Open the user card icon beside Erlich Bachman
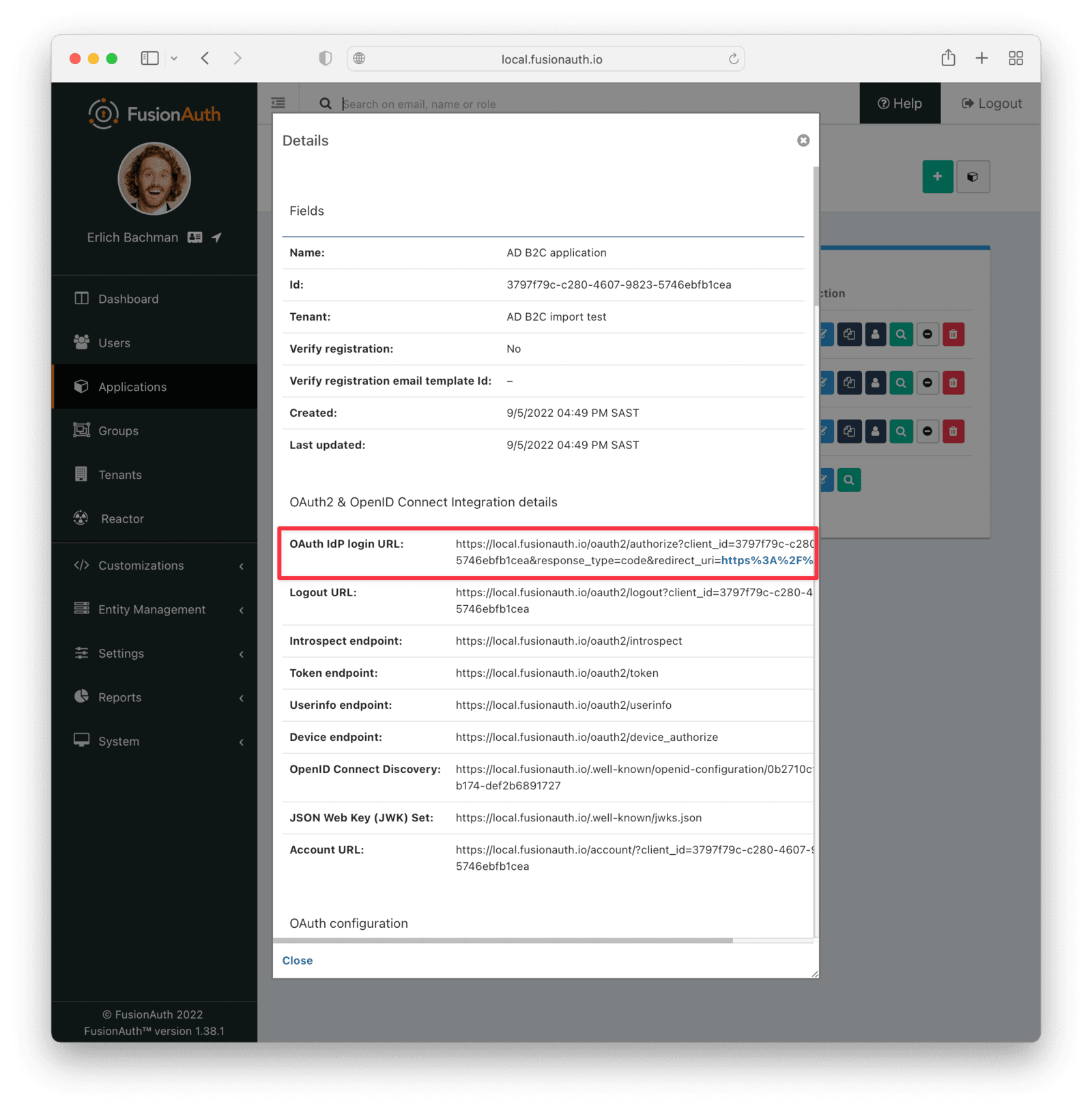 tap(195, 237)
